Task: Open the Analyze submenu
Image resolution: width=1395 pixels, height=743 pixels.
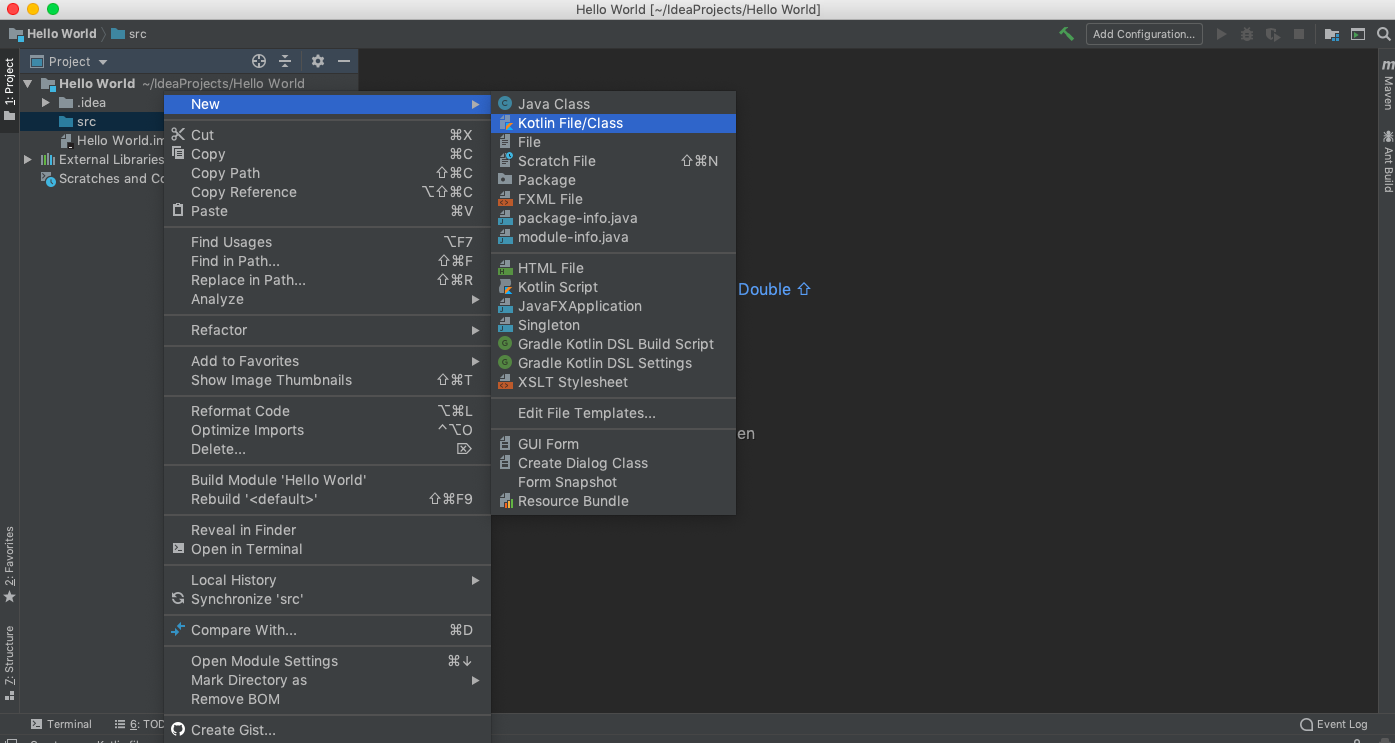Action: 327,299
